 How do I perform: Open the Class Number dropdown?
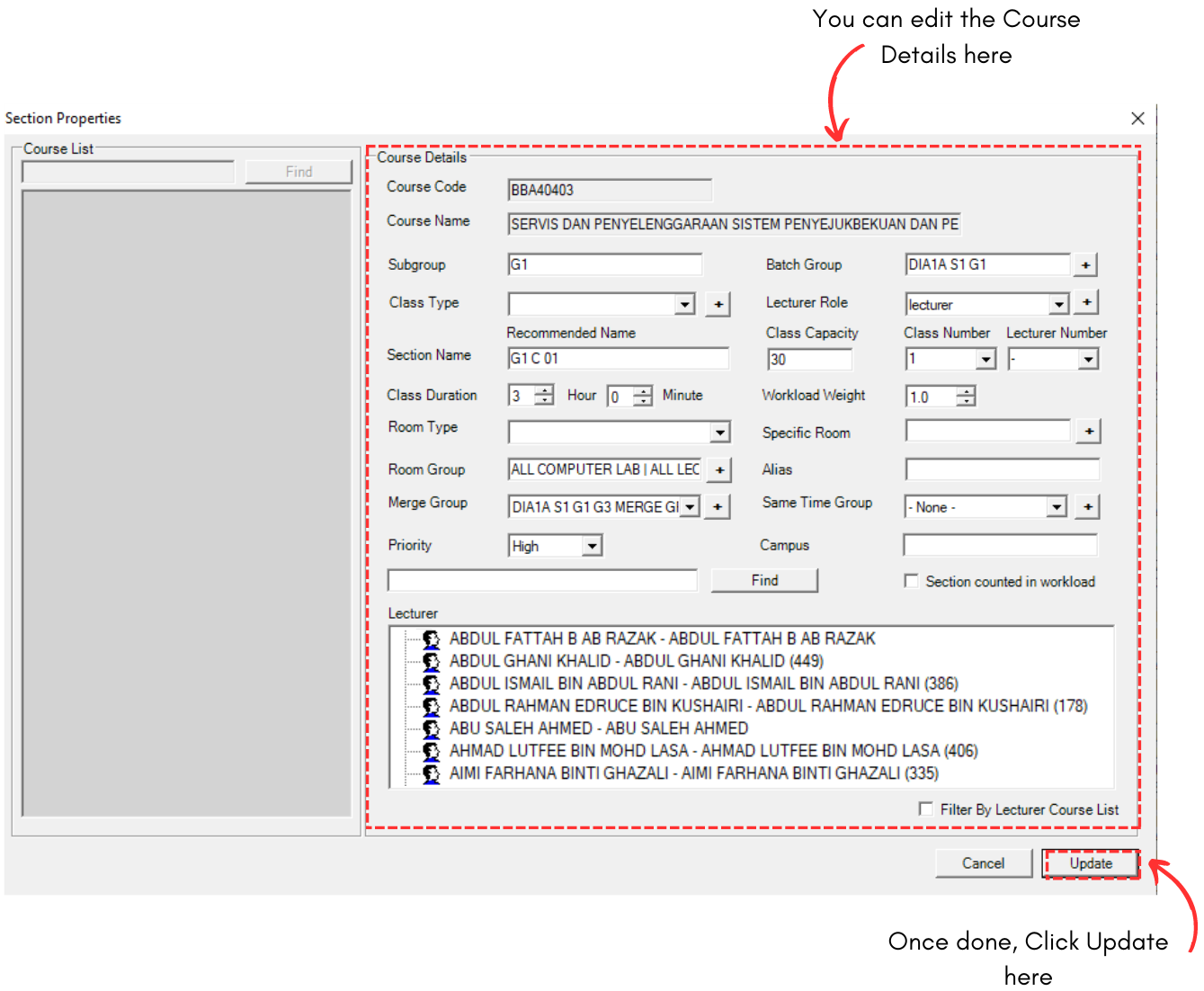(x=985, y=360)
